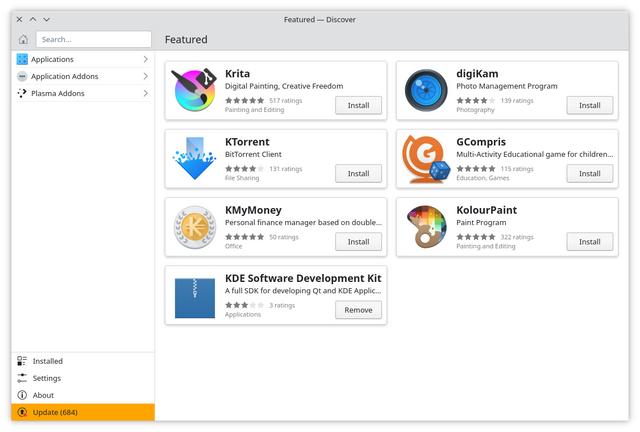Expand the Applications category chevron

pos(146,59)
